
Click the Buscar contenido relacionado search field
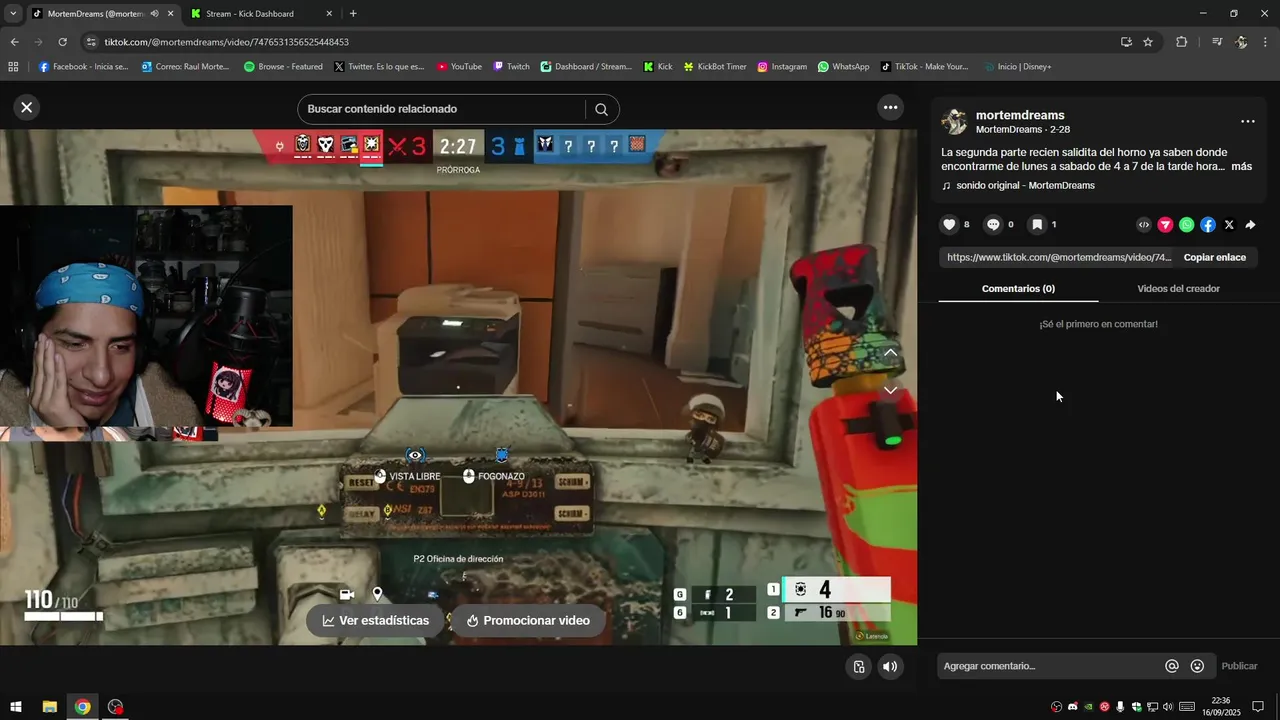(x=440, y=109)
